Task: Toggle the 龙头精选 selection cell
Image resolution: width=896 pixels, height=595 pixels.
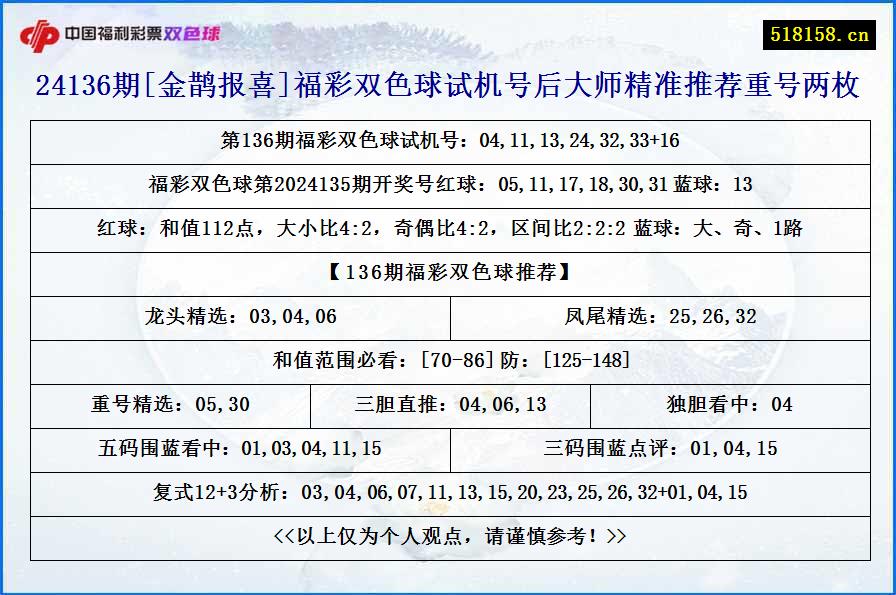Action: click(244, 318)
